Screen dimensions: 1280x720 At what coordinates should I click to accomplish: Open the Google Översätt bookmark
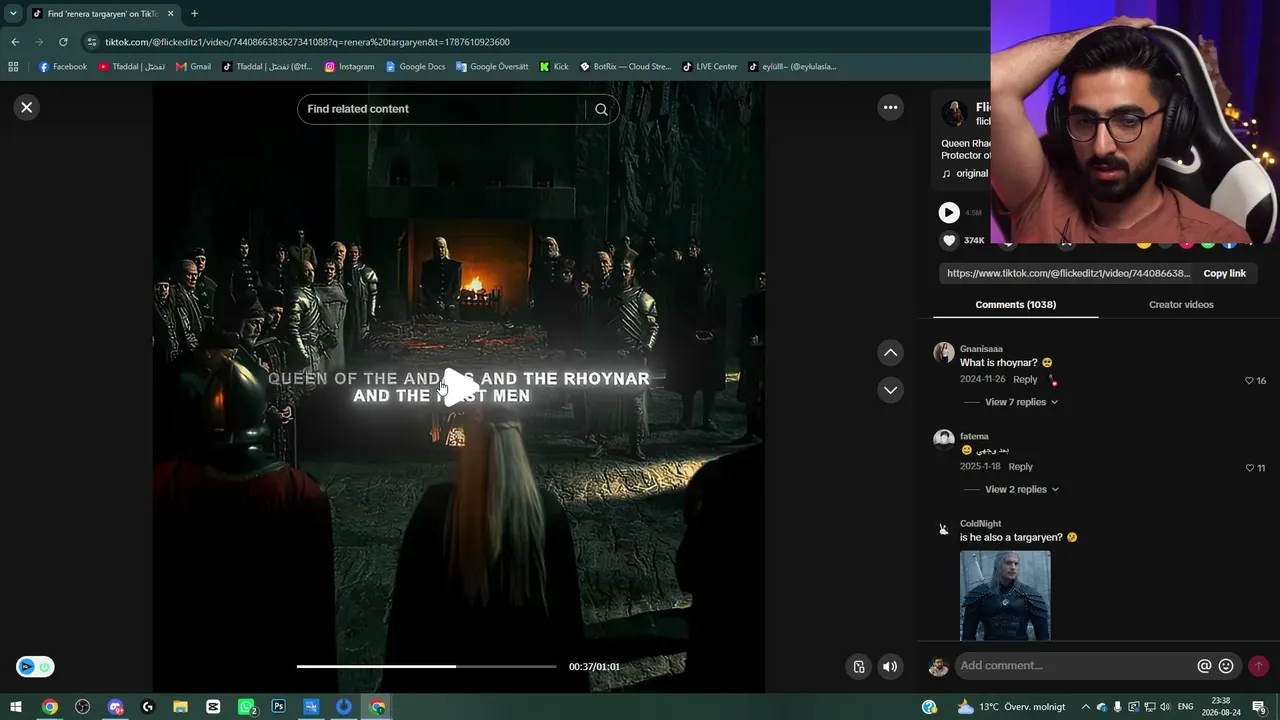492,67
